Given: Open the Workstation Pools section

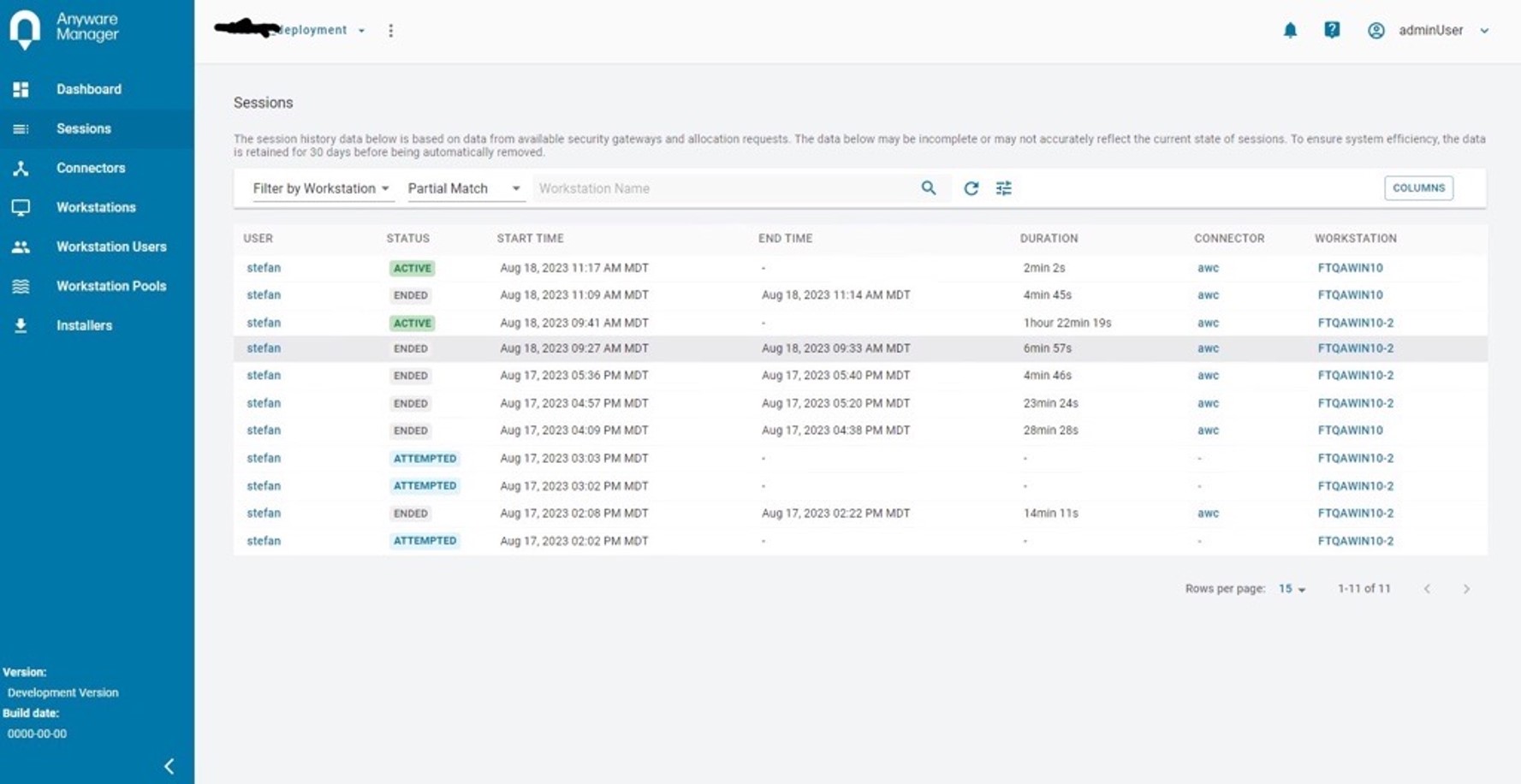Looking at the screenshot, I should pyautogui.click(x=111, y=286).
